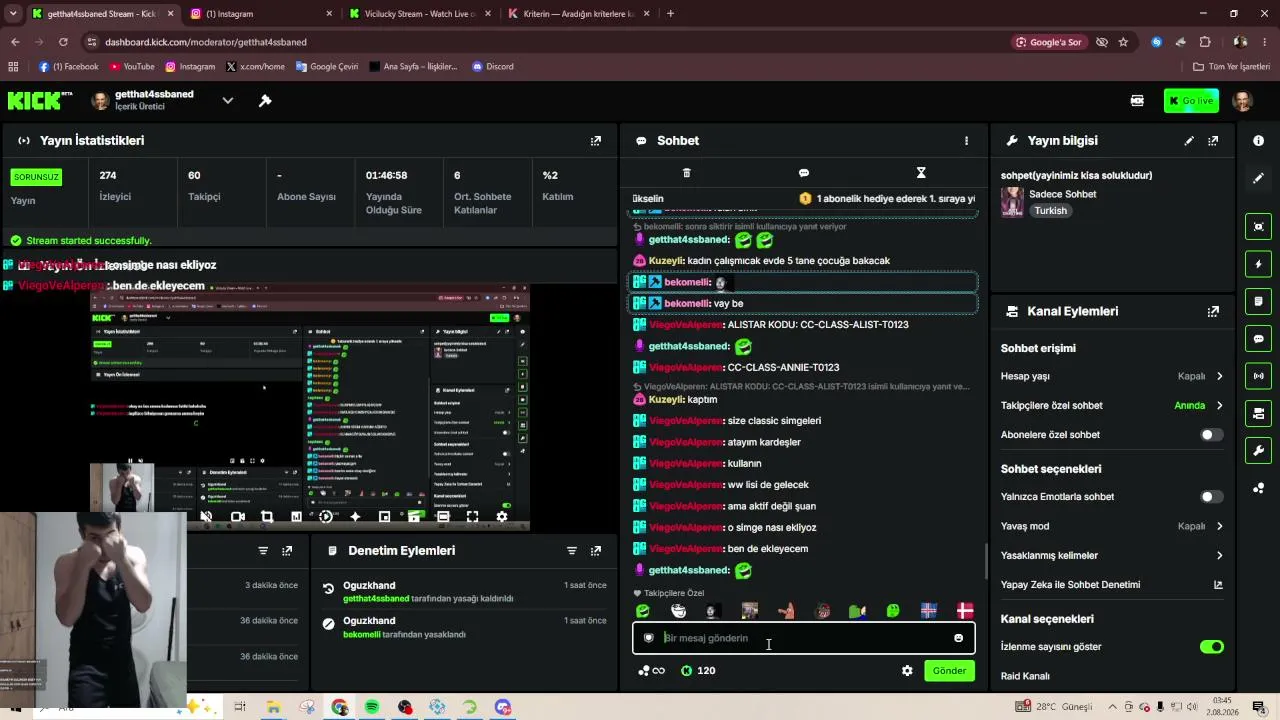The height and width of the screenshot is (720, 1280).
Task: Click the Bir mesaj gönderin input field
Action: (x=803, y=638)
